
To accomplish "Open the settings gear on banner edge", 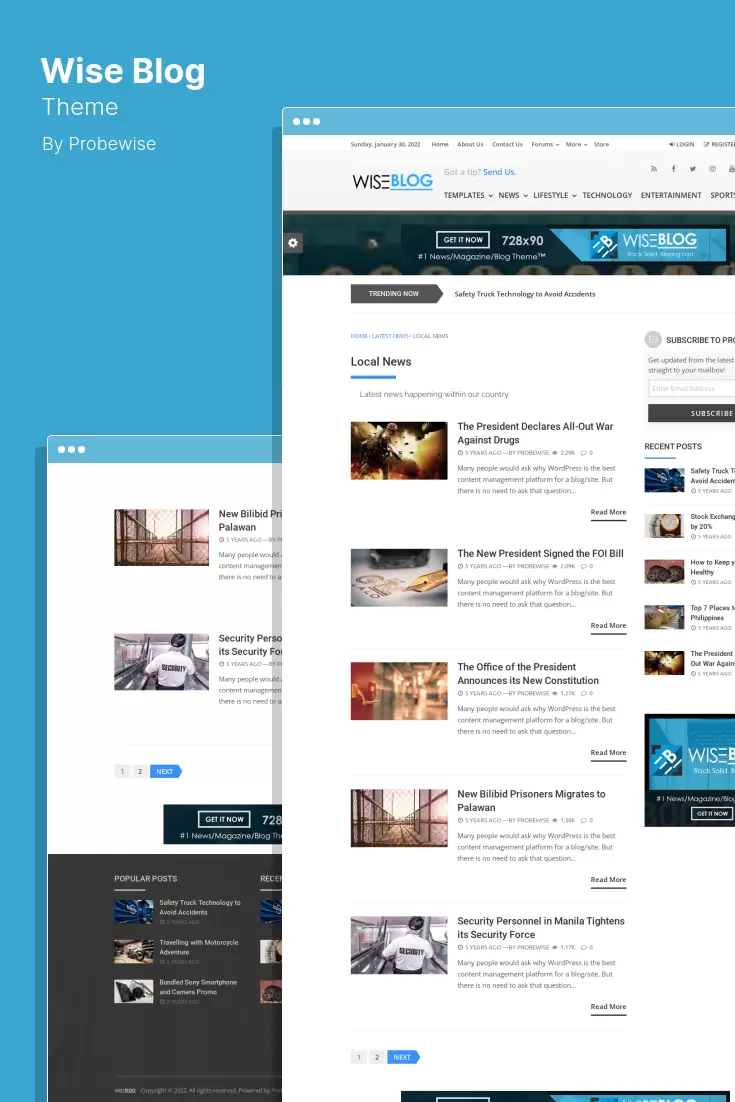I will coord(293,242).
